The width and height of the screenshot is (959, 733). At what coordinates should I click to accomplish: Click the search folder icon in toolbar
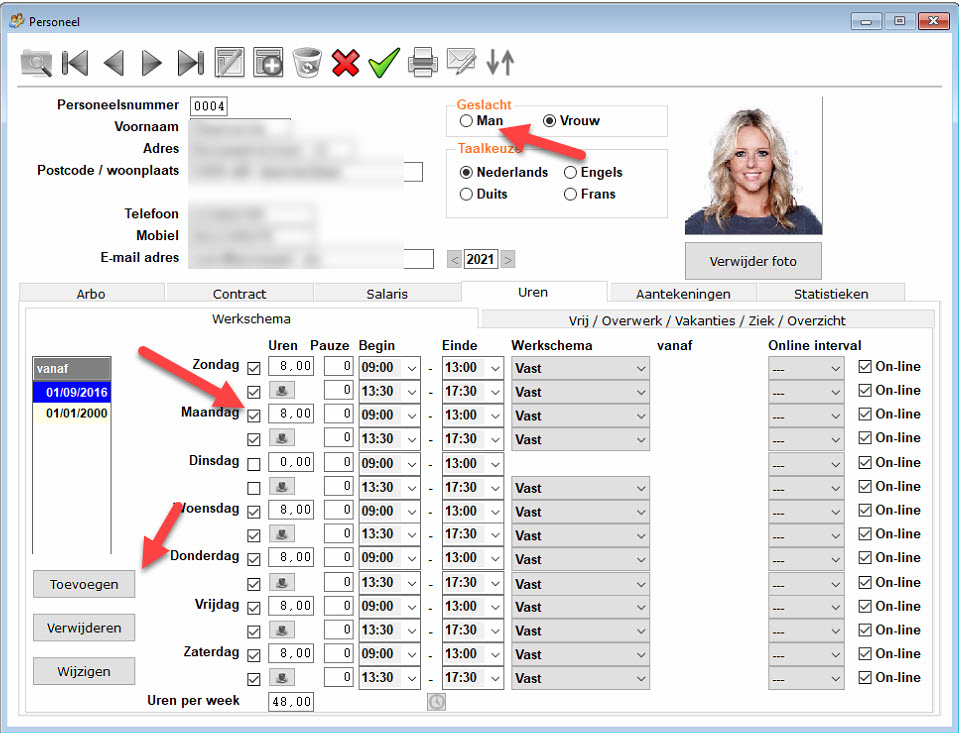point(37,63)
